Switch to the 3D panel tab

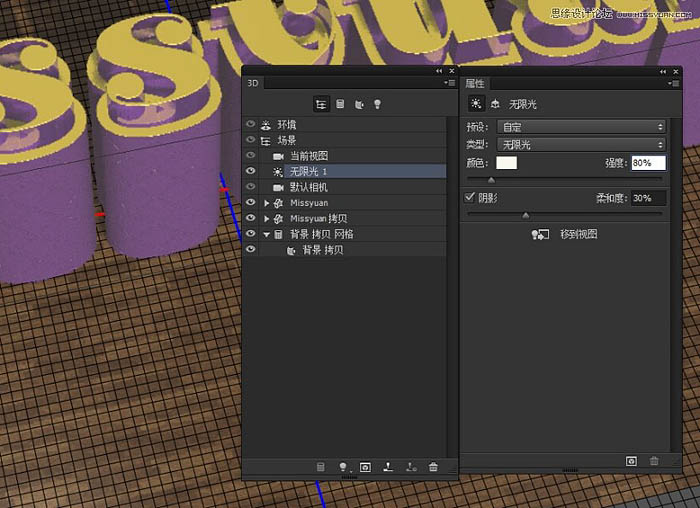tap(253, 83)
